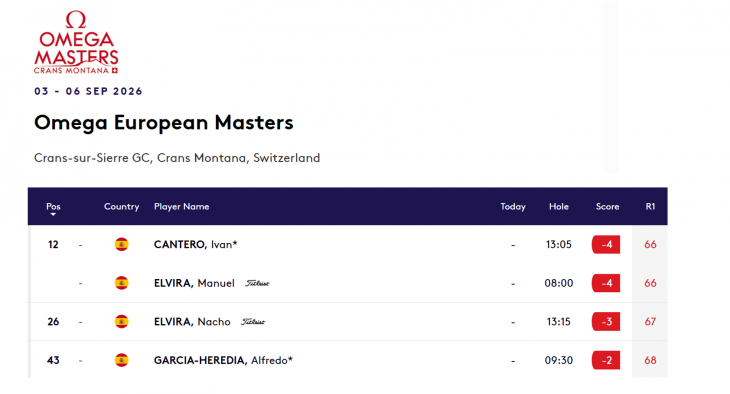Viewport: 730px width, 394px height.
Task: Click the R1 score 68 for Garcia-Heredia
Action: [650, 360]
